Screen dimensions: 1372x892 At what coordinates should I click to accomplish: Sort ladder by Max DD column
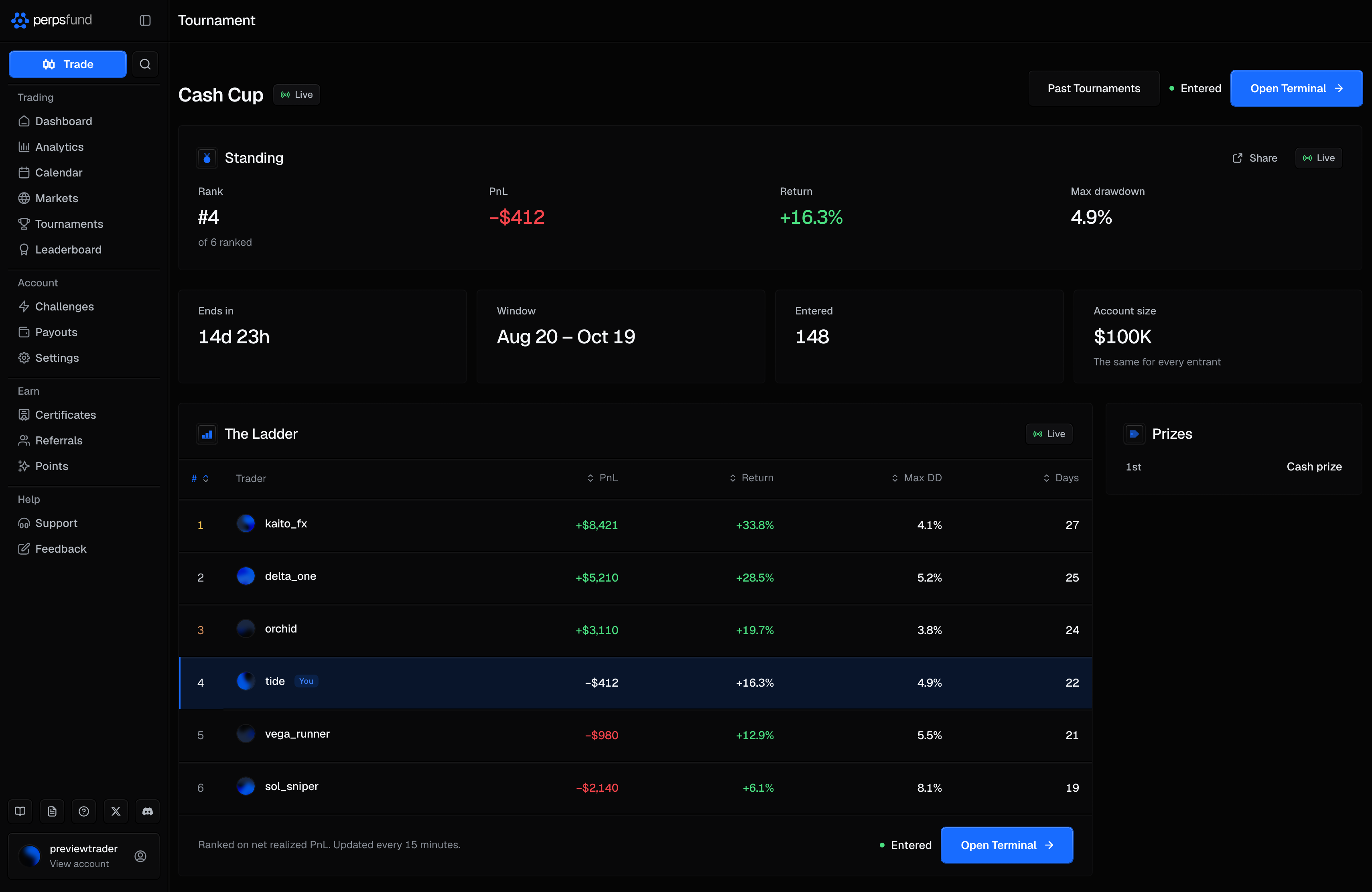(916, 478)
